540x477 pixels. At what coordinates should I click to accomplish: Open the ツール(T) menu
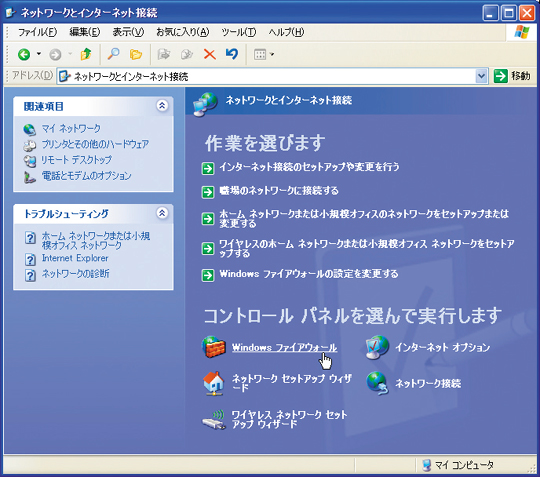point(239,32)
